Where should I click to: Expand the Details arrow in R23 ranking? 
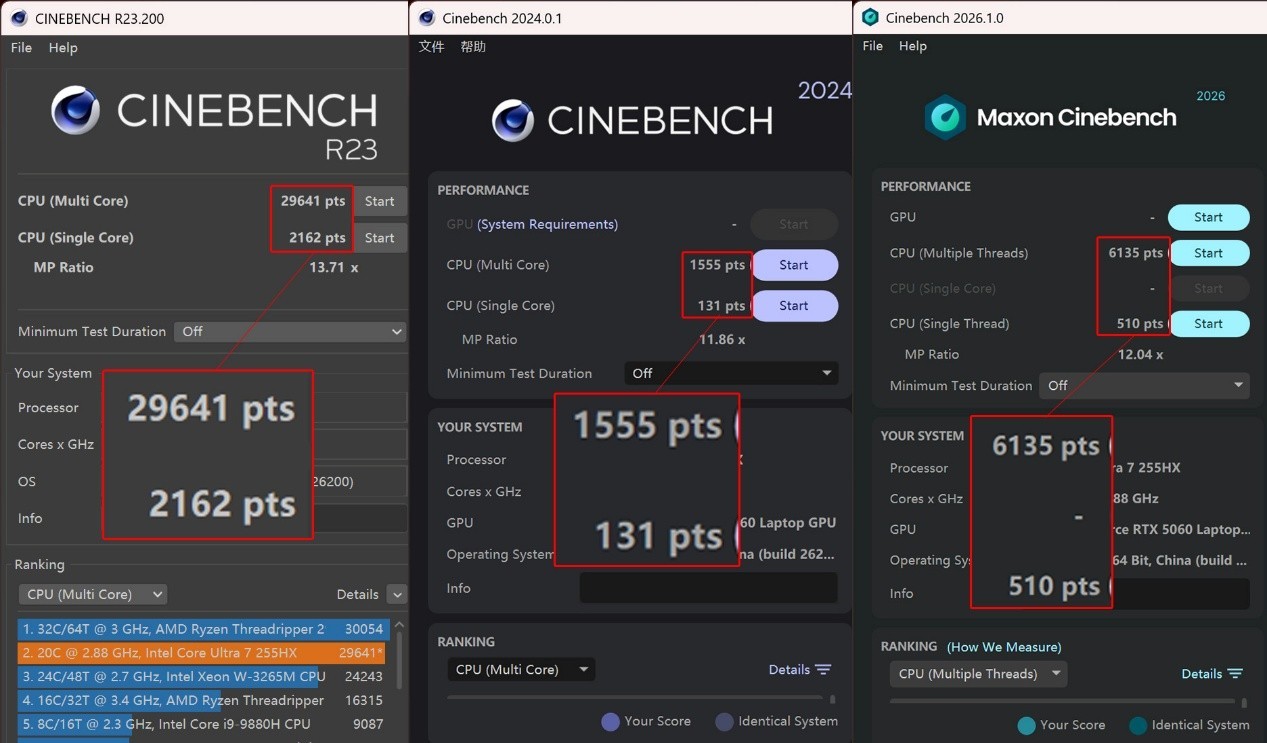click(396, 594)
